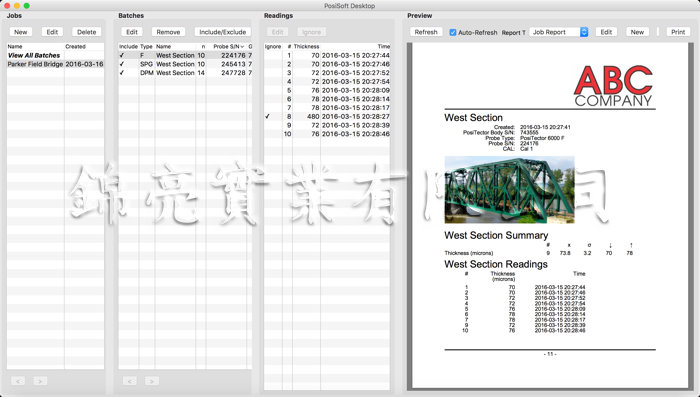Click the Print button
The width and height of the screenshot is (700, 397).
678,32
